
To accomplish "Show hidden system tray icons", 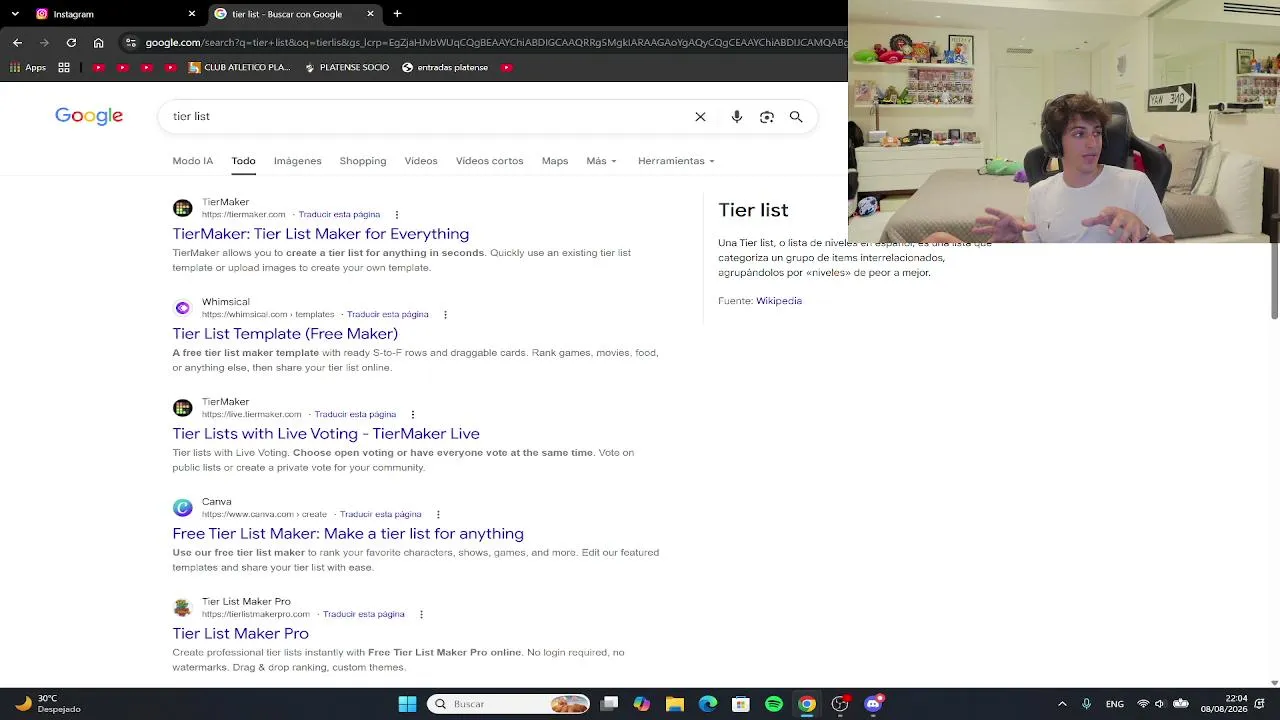I will [1062, 704].
